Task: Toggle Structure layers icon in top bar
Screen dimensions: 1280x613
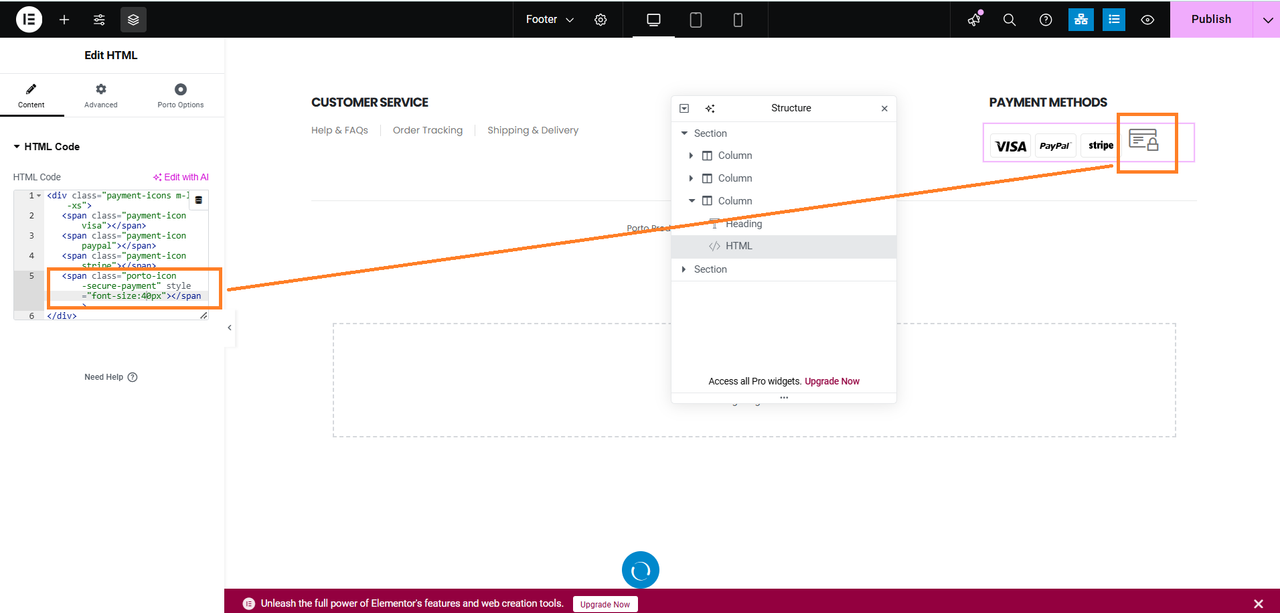Action: coord(133,19)
